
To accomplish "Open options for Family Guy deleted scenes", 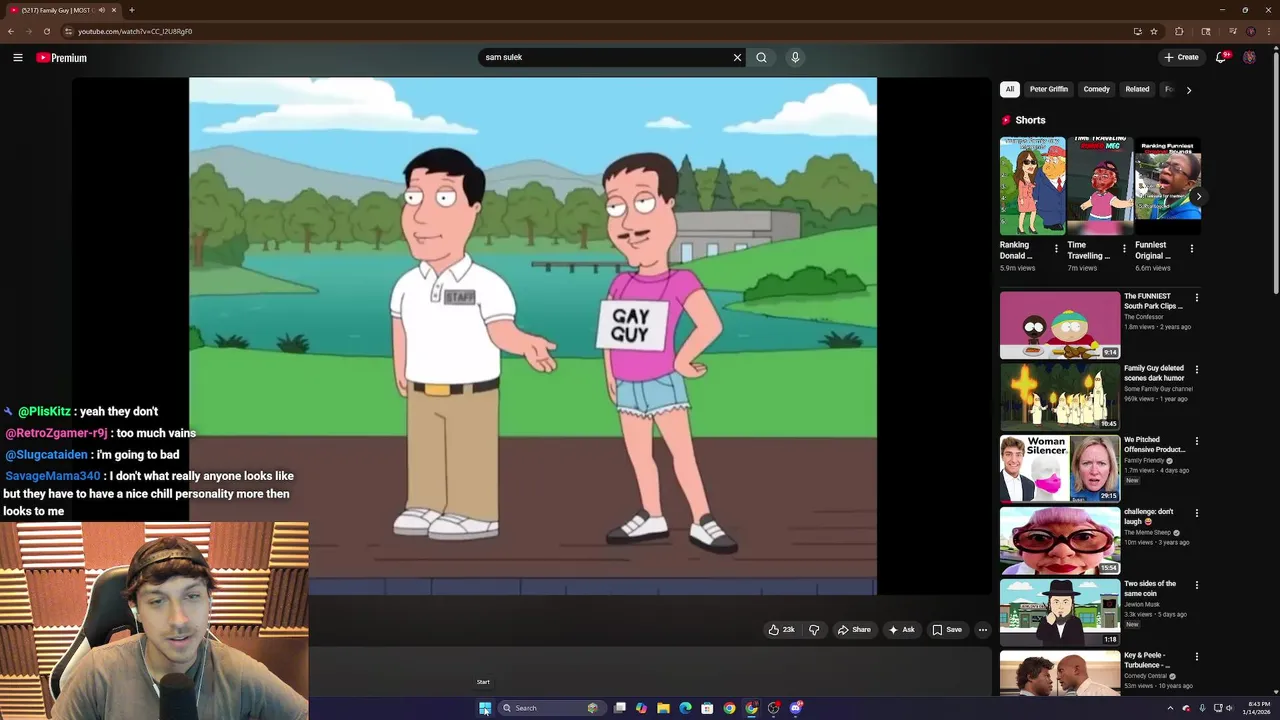I will pyautogui.click(x=1196, y=369).
